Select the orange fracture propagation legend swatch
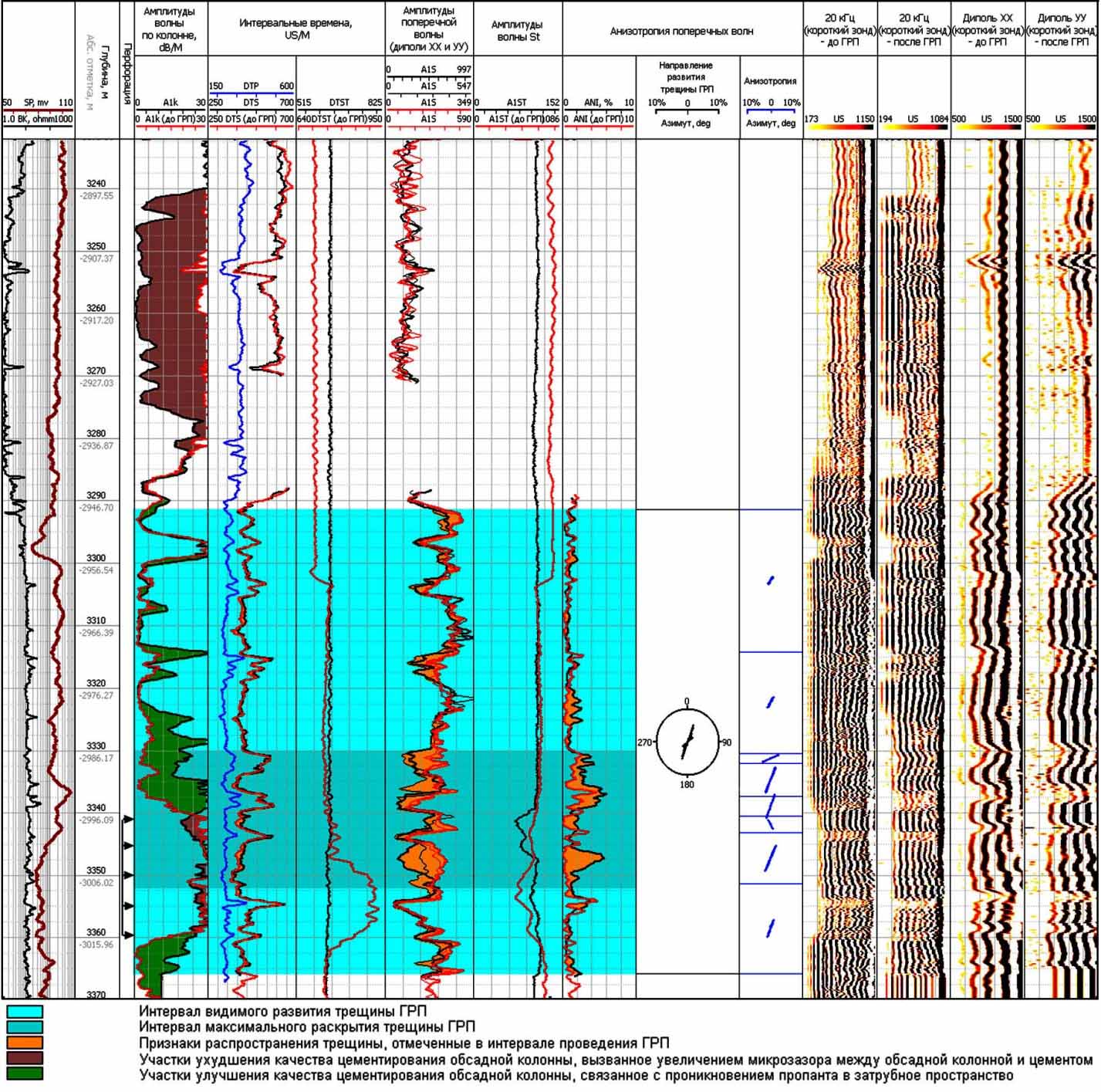The height and width of the screenshot is (1092, 1101). 25,1043
